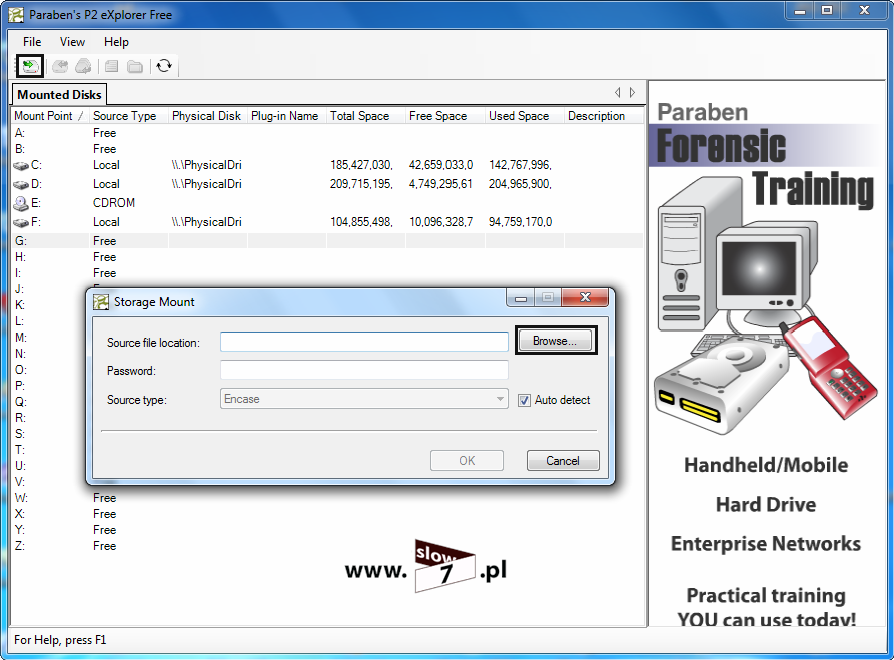The image size is (894, 660).
Task: Click the Used Space column header
Action: (x=525, y=116)
